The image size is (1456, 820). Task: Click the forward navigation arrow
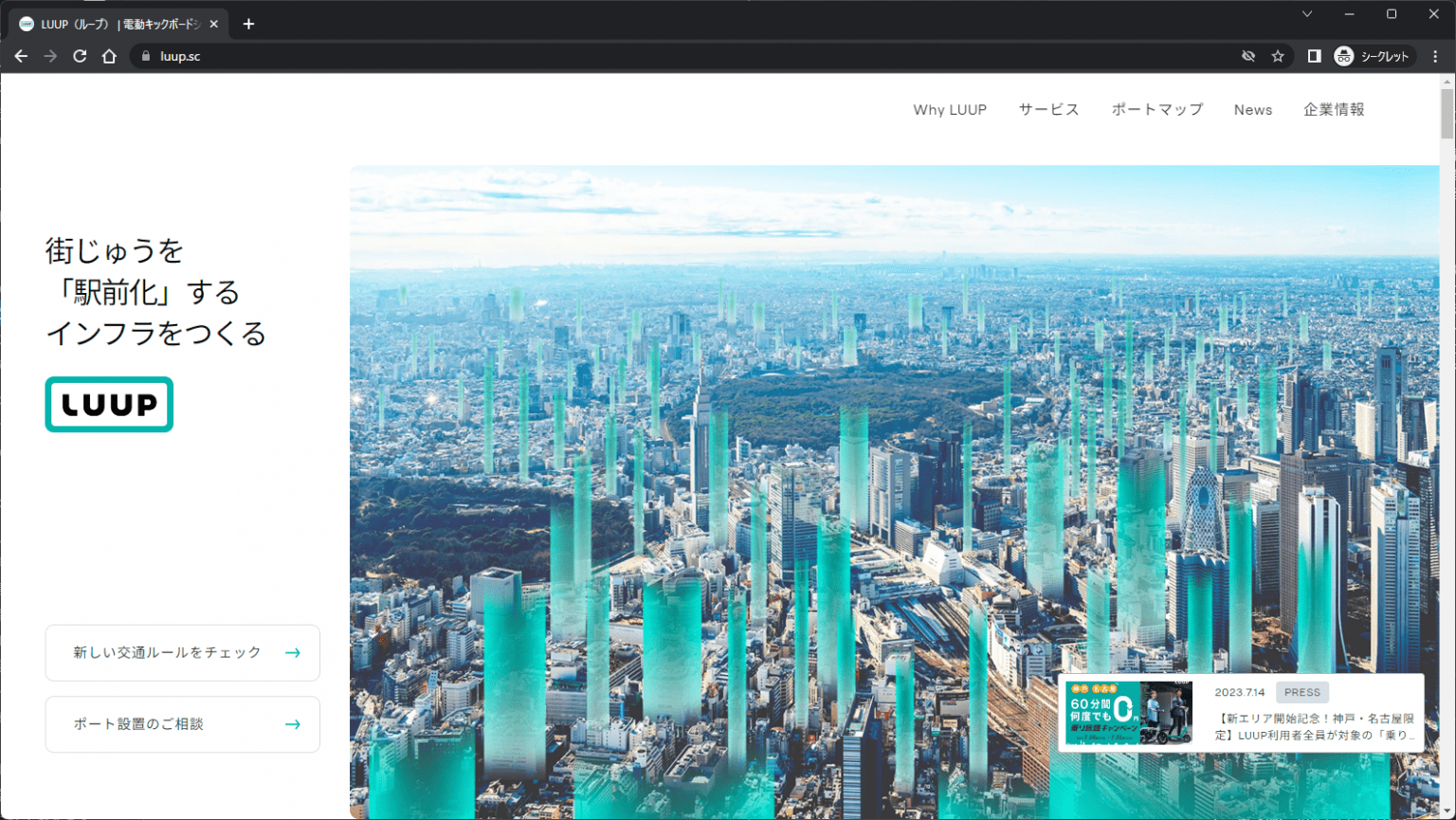50,56
